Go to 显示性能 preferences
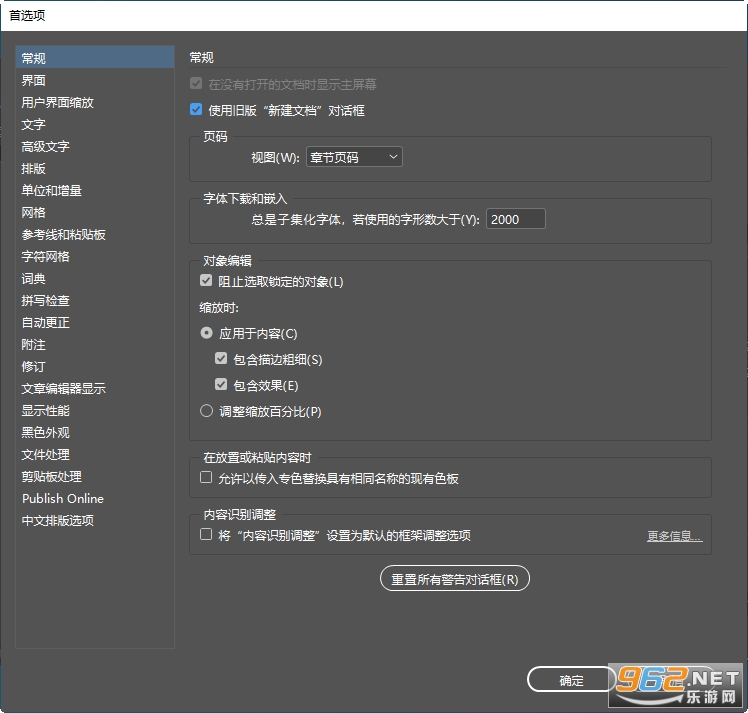This screenshot has width=748, height=713. point(95,411)
